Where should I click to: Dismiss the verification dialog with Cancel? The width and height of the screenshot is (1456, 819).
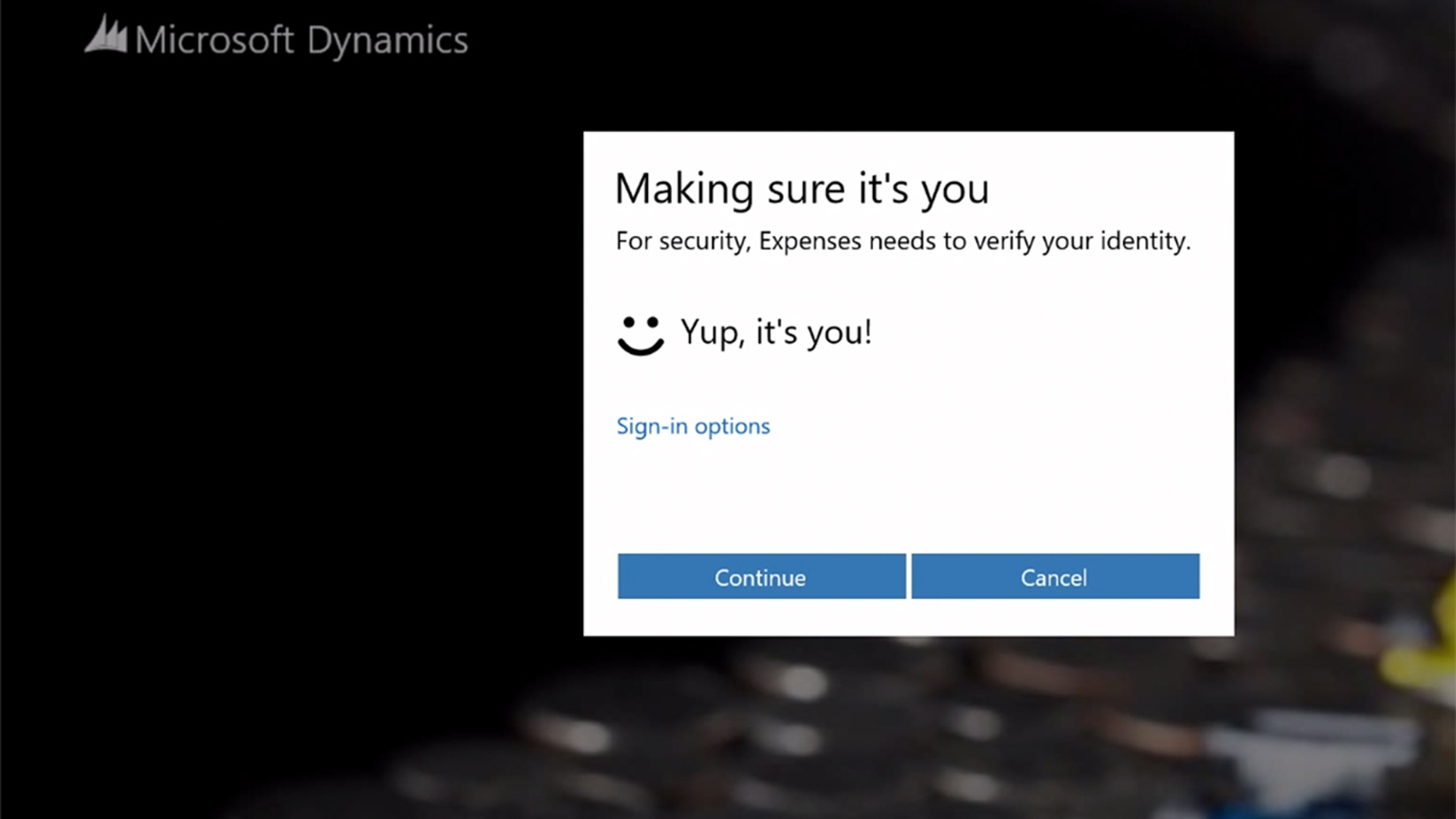[1055, 576]
